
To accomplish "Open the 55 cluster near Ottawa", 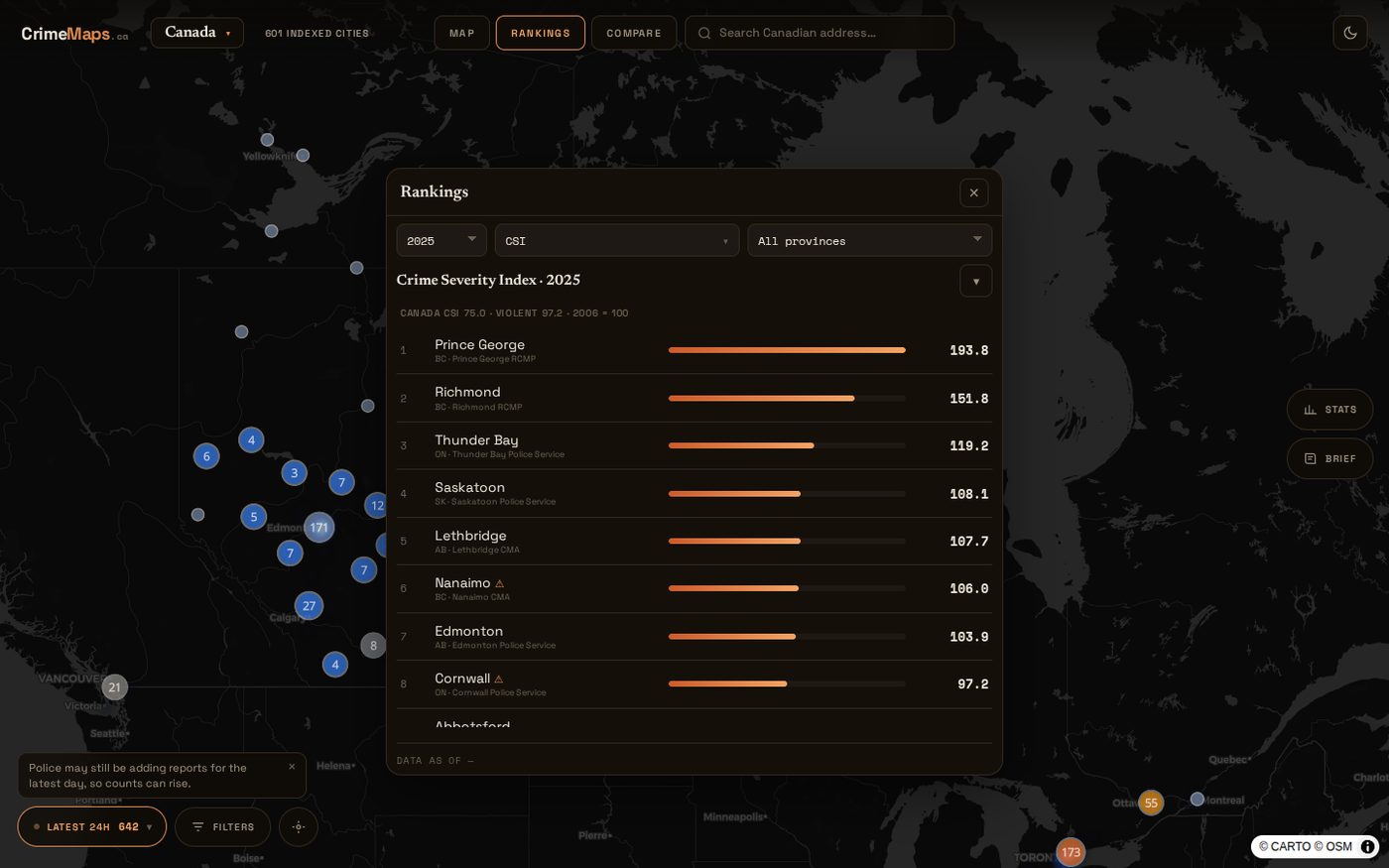I will click(1151, 803).
